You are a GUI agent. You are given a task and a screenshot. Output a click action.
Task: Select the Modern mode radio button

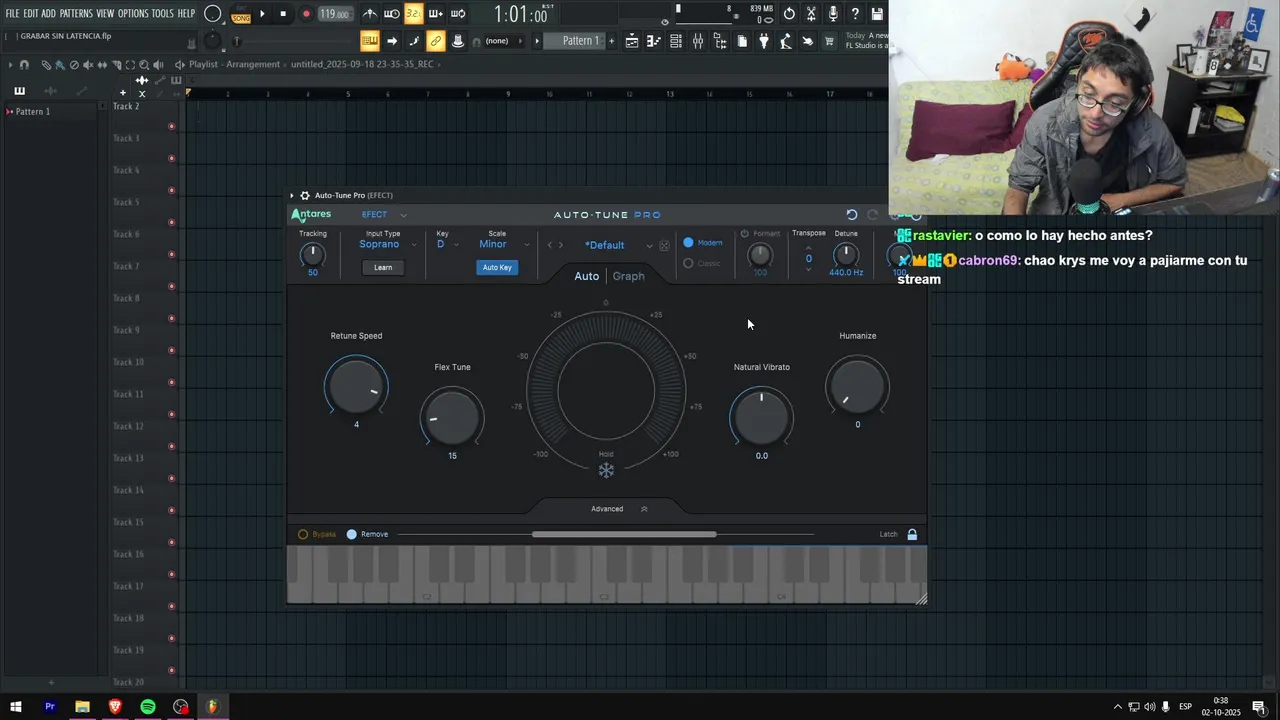(x=688, y=243)
